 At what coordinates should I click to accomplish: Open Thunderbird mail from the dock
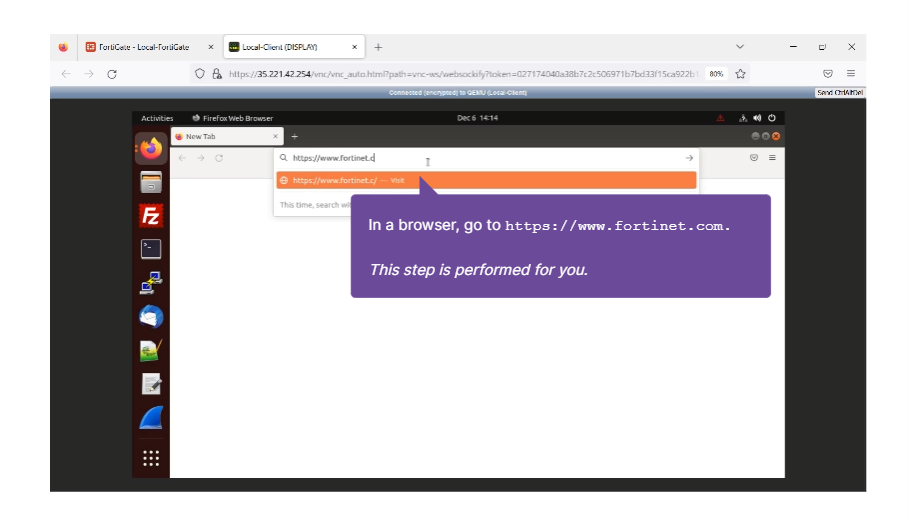[151, 317]
